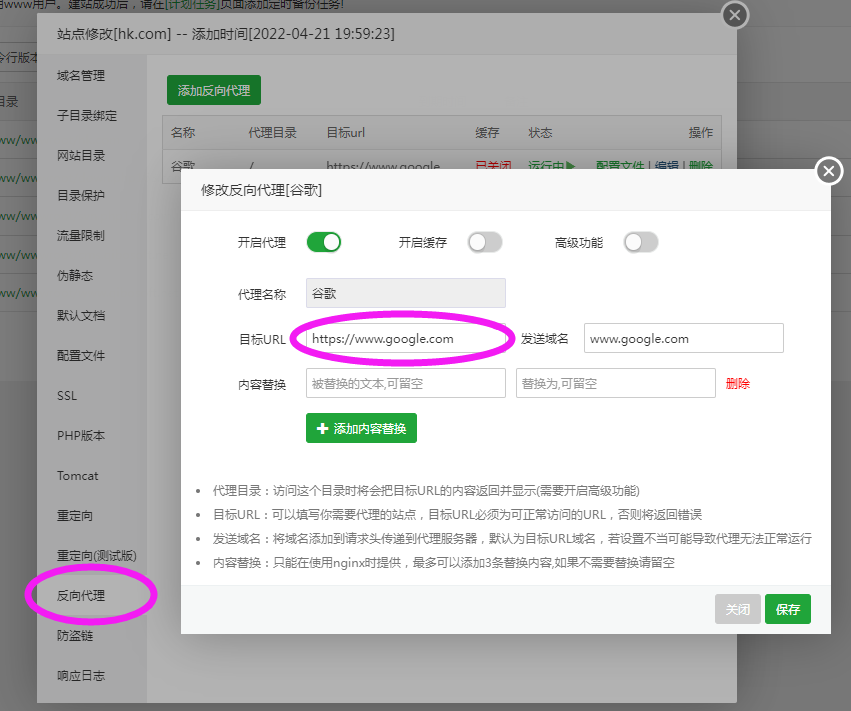This screenshot has width=851, height=711.
Task: Save changes with the 保存 button
Action: (x=788, y=609)
